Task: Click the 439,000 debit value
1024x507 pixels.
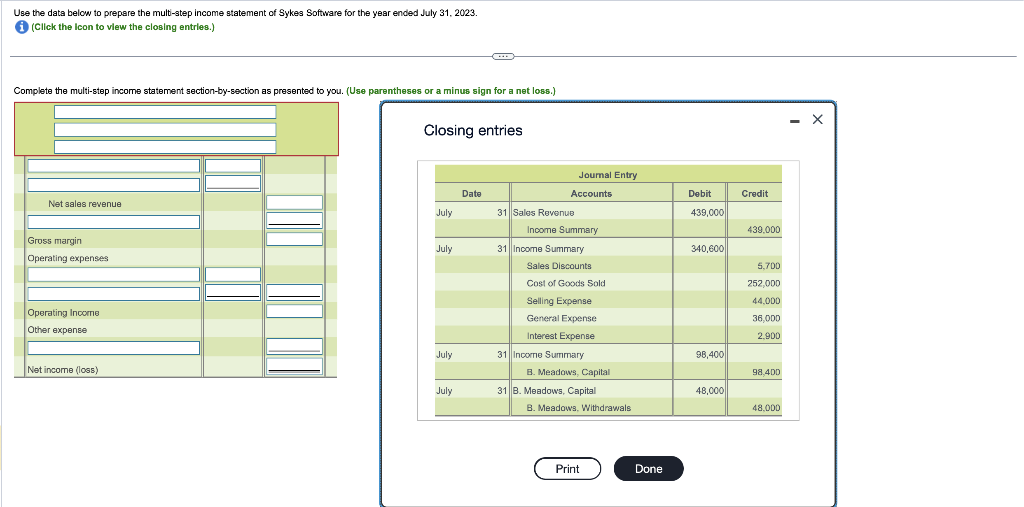Action: click(706, 212)
